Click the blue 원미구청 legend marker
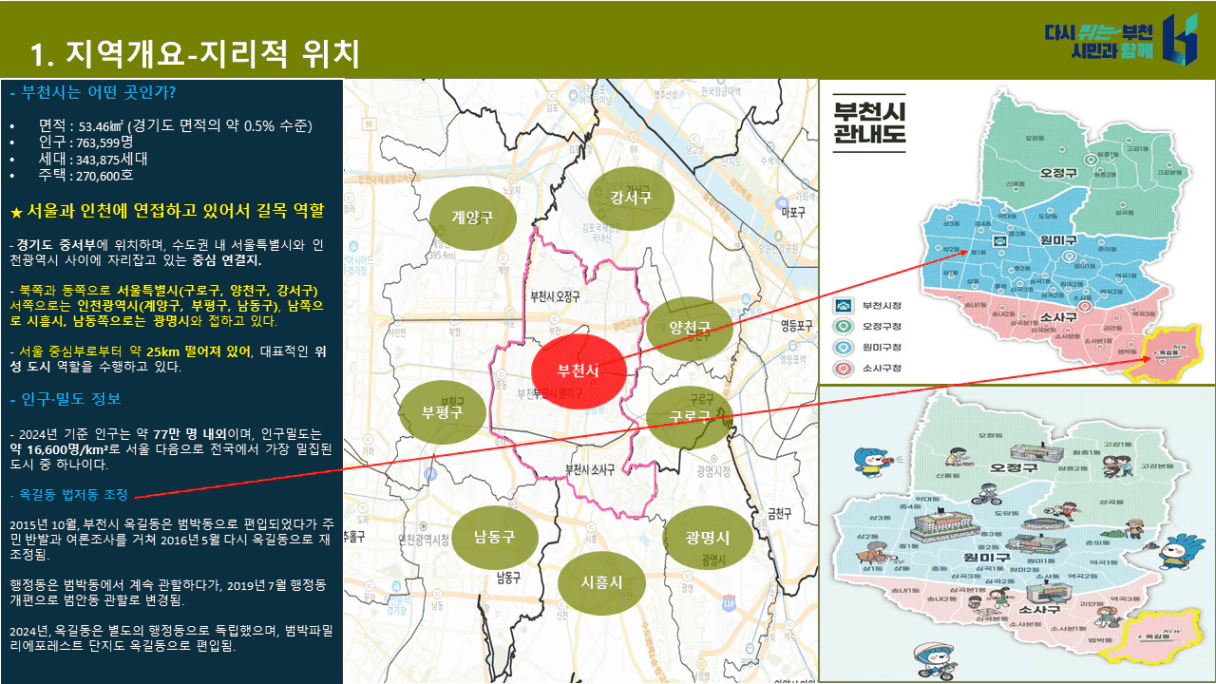Screen dimensions: 1216x684 (842, 346)
